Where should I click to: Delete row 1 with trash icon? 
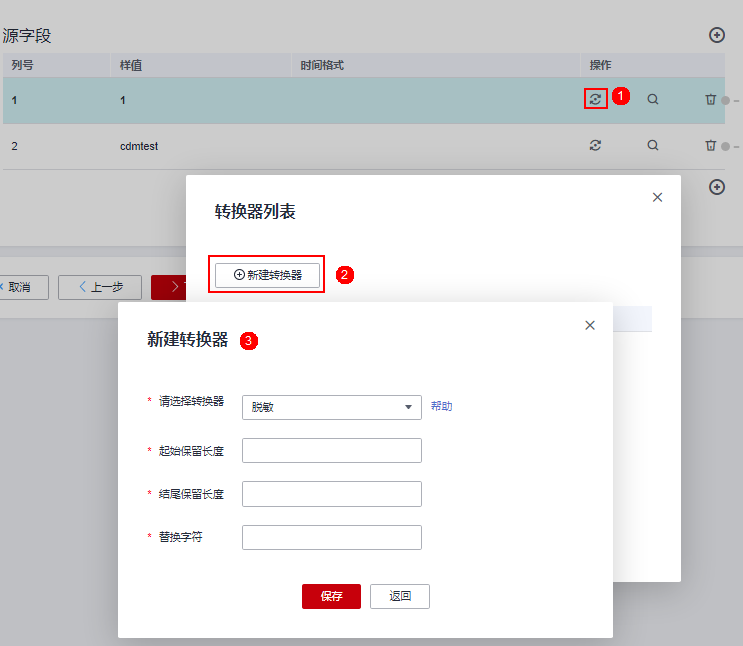(710, 99)
